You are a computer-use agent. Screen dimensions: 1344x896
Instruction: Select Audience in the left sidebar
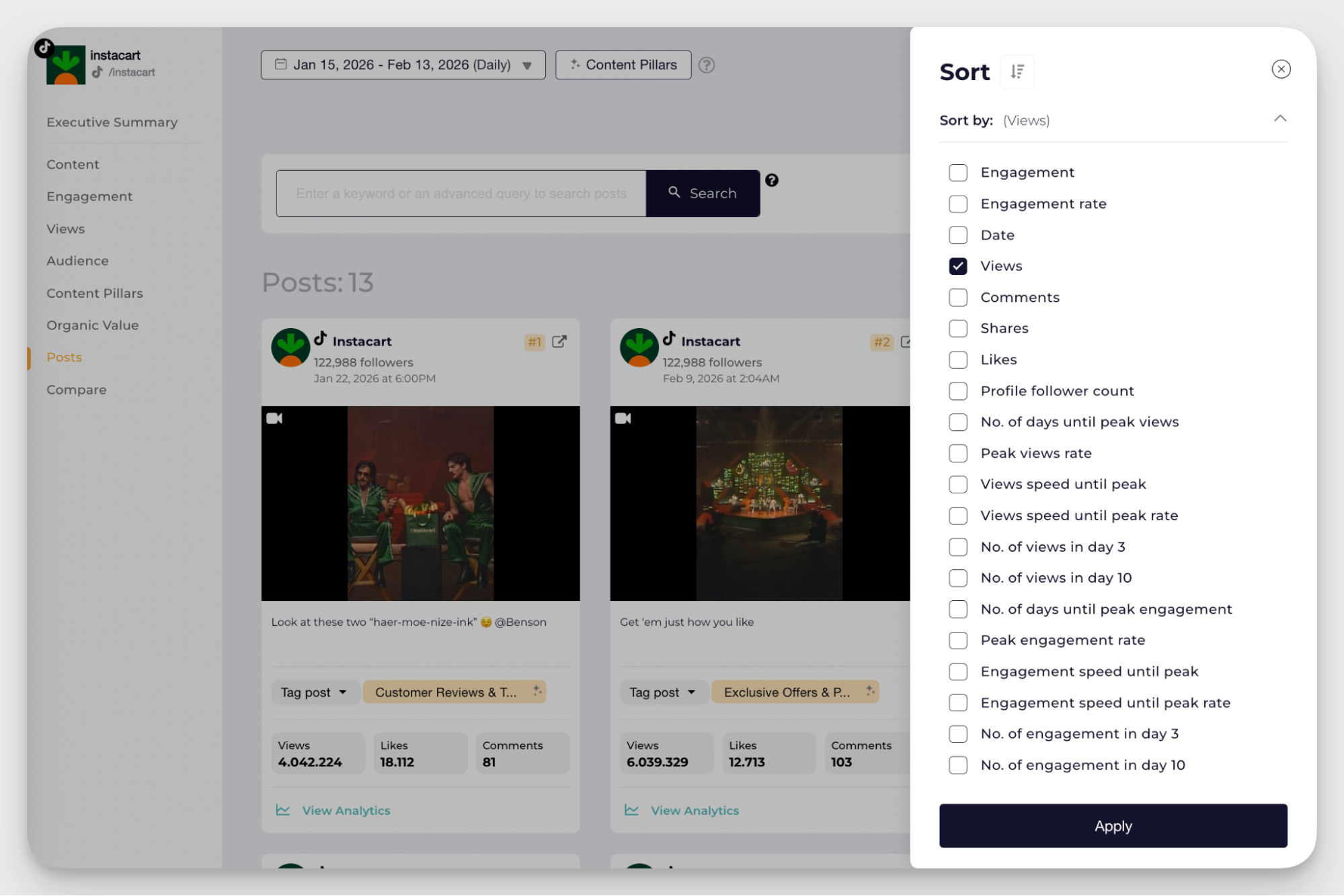point(77,261)
